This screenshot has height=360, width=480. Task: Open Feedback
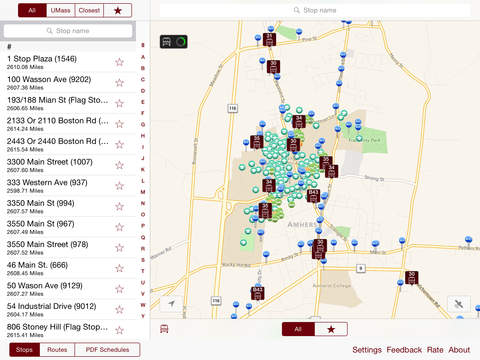[404, 350]
